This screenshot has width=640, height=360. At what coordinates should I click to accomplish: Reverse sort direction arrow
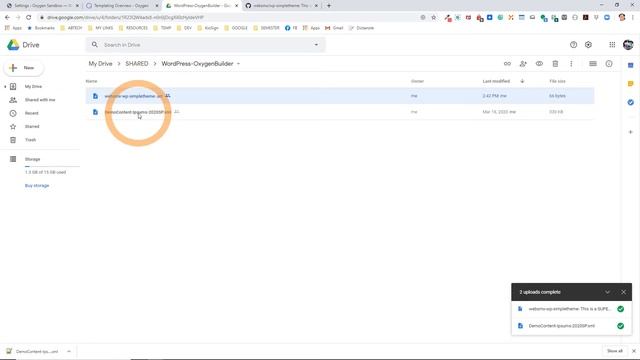522,81
